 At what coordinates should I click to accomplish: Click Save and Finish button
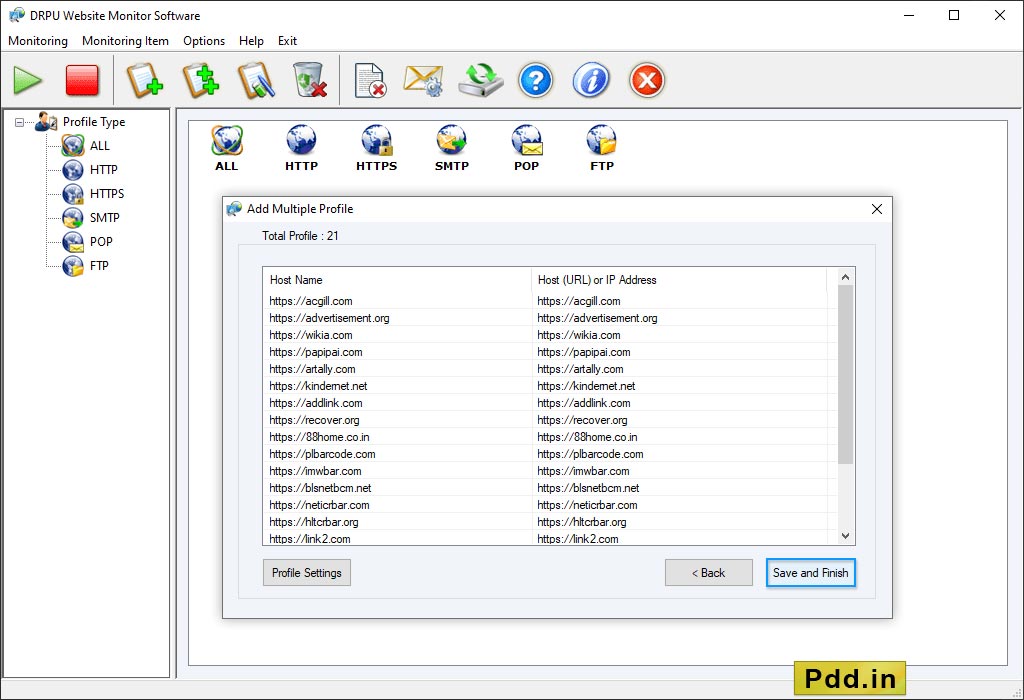(810, 573)
